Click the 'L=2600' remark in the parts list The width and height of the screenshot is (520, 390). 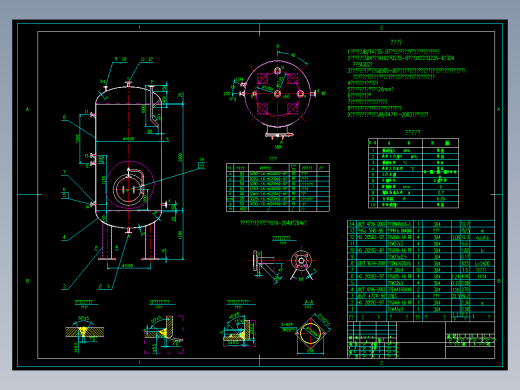tap(482, 263)
